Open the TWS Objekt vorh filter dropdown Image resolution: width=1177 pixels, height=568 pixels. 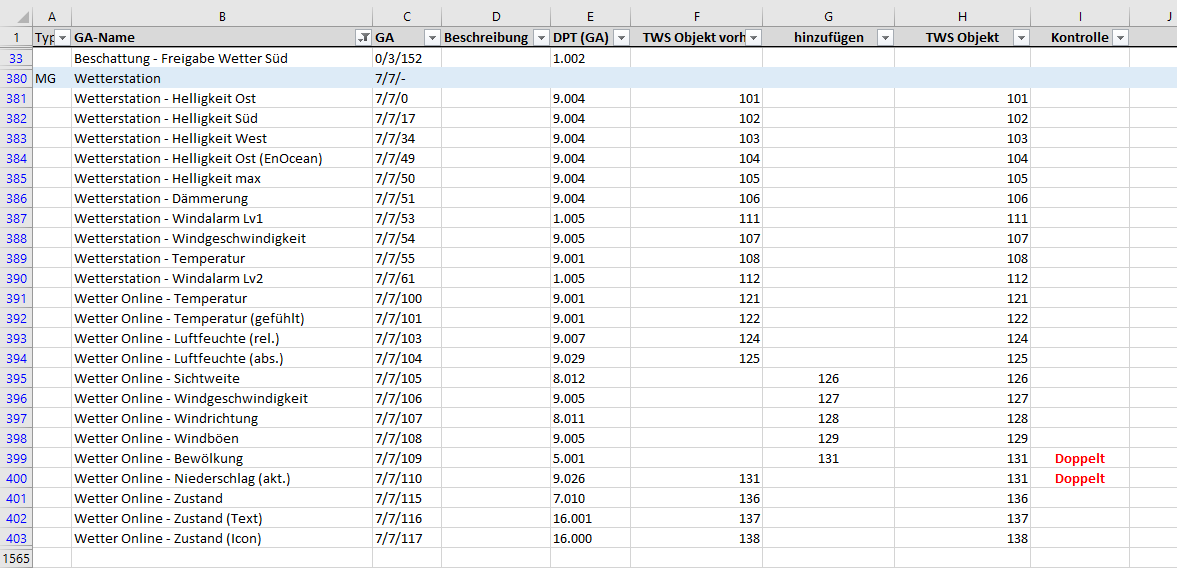(x=754, y=38)
